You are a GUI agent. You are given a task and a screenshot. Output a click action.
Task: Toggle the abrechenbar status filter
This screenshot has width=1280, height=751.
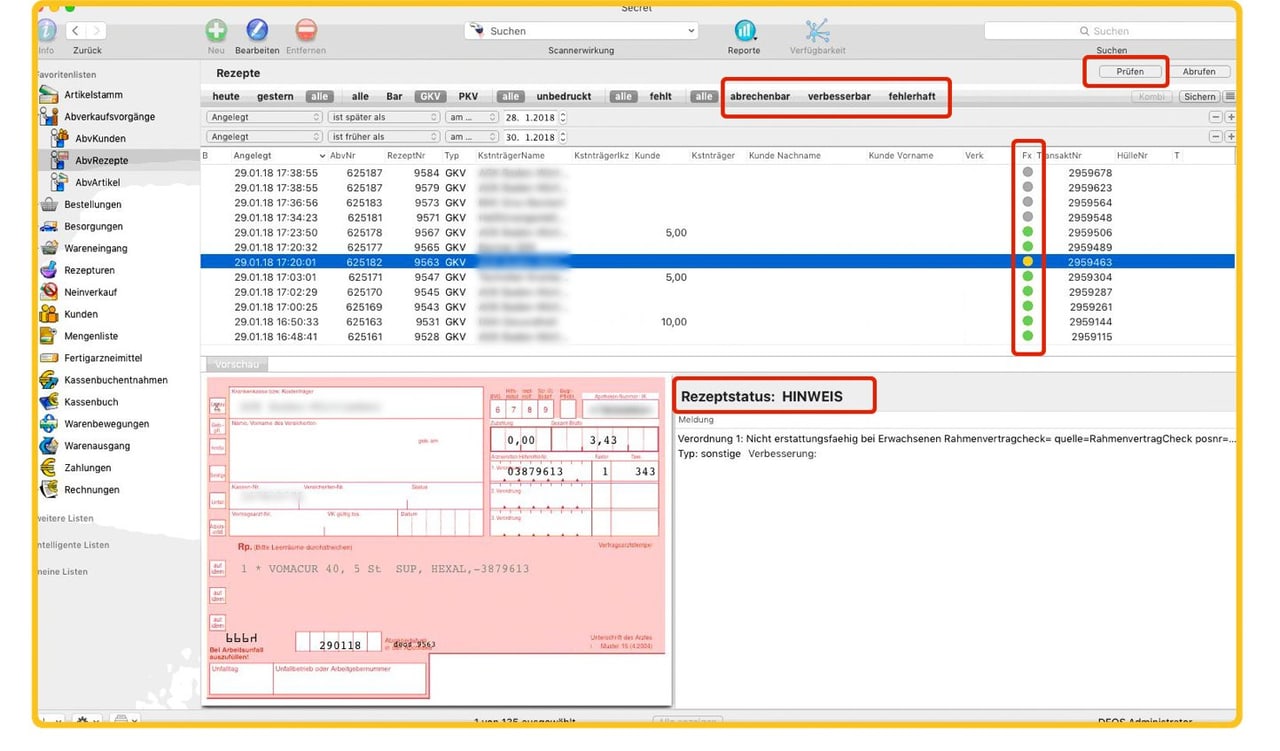click(x=760, y=97)
